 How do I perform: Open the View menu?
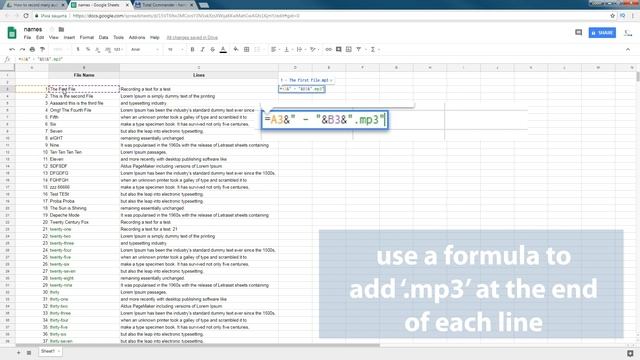point(54,38)
